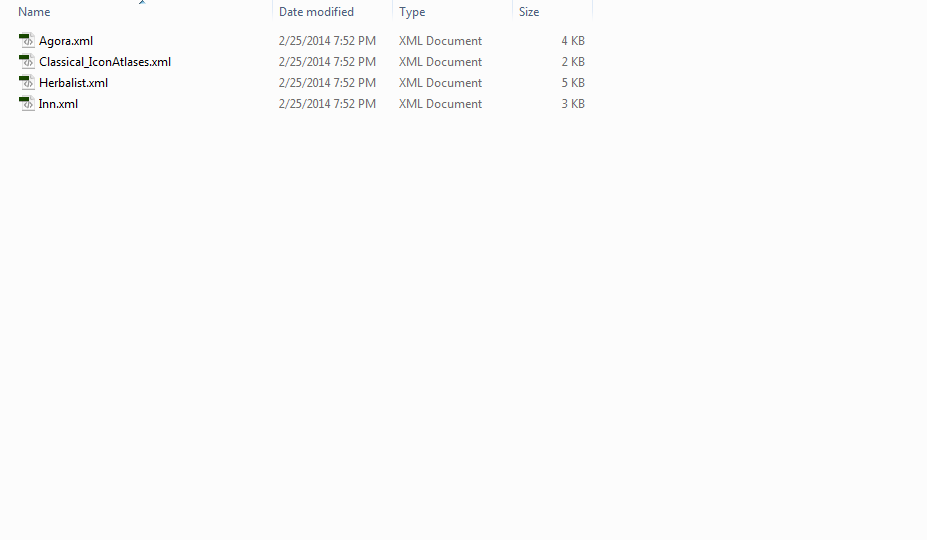Click the Inn.xml file name

(59, 104)
